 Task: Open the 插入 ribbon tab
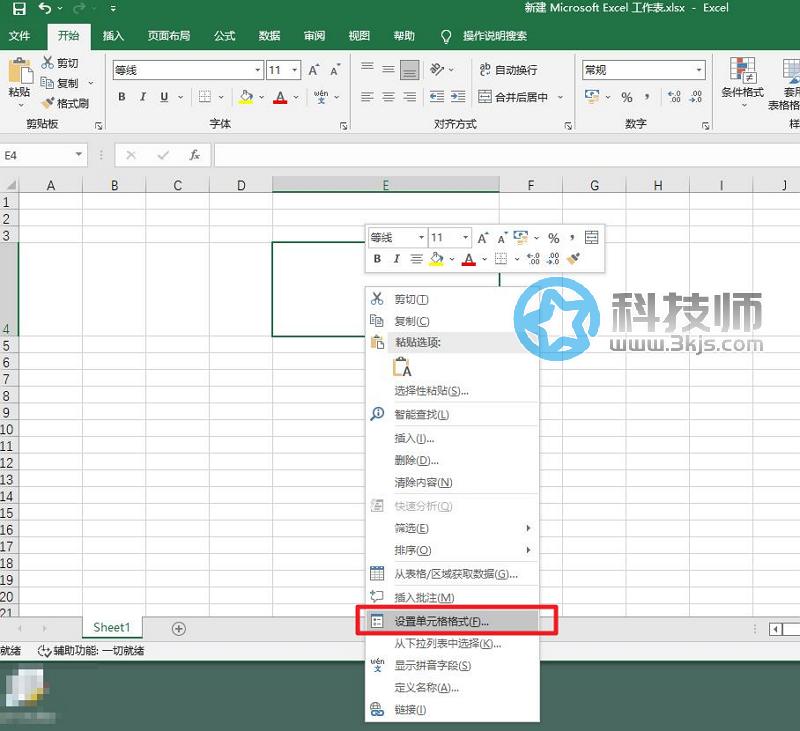tap(113, 35)
